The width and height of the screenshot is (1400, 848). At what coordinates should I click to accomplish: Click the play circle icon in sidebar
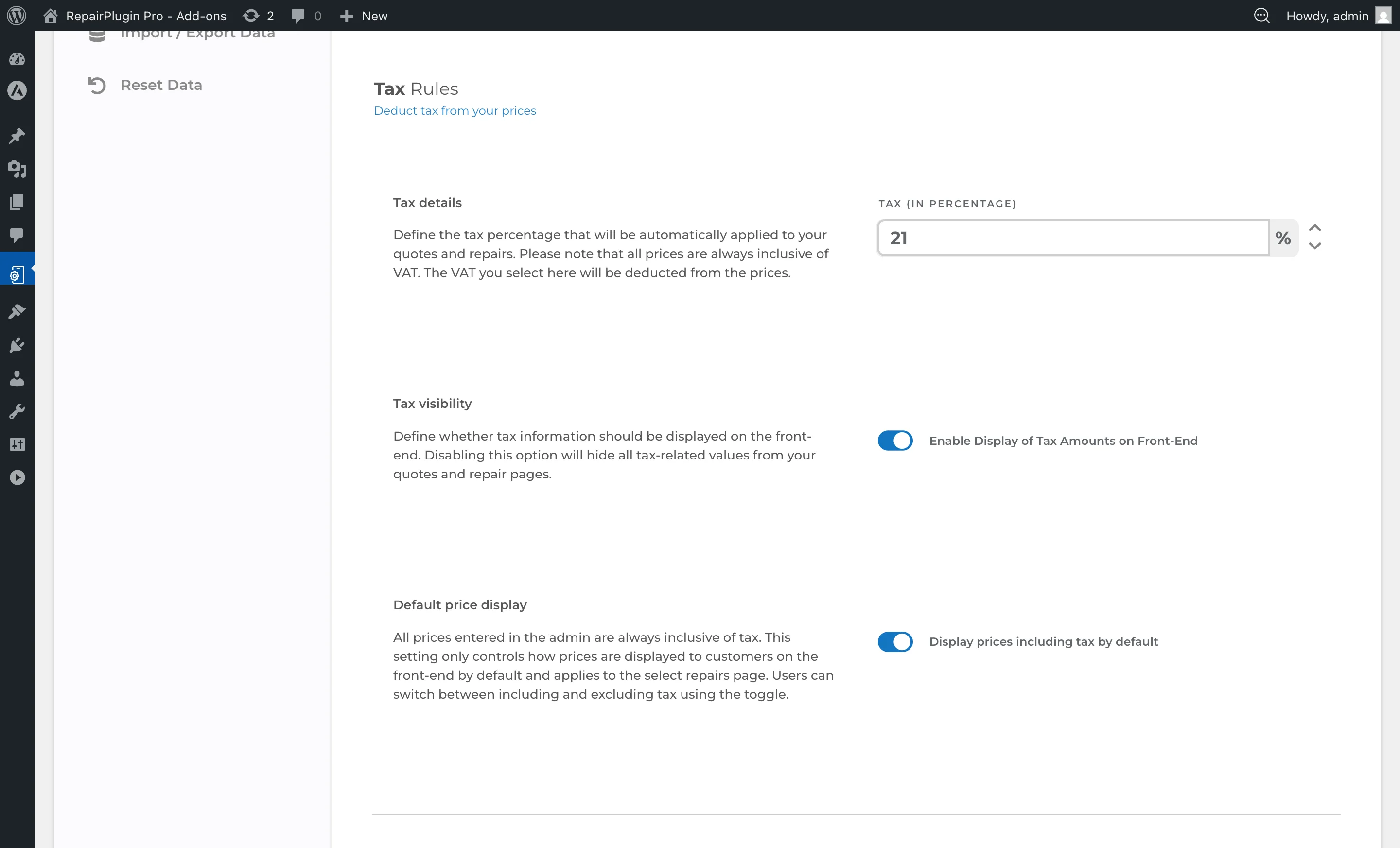pyautogui.click(x=17, y=477)
